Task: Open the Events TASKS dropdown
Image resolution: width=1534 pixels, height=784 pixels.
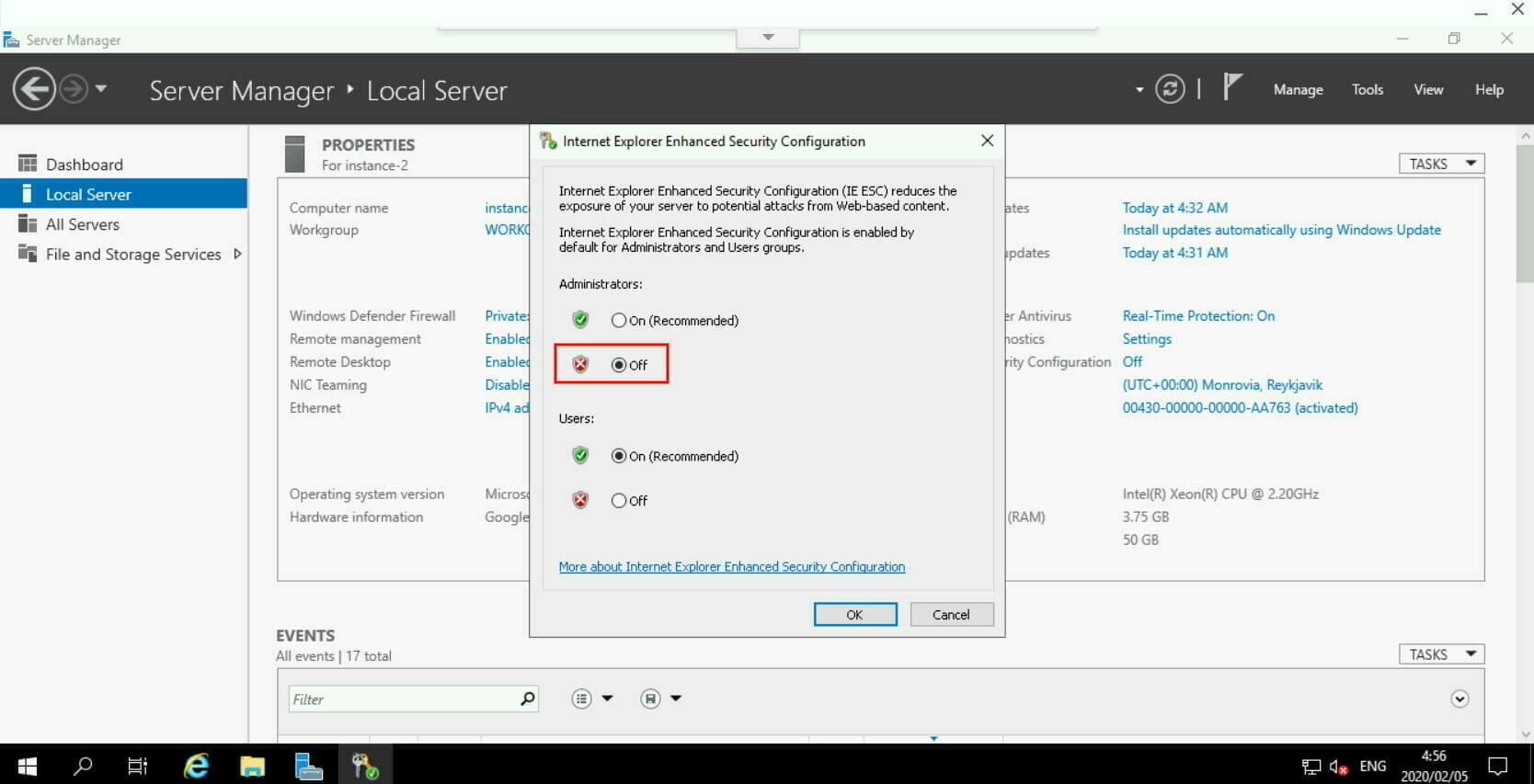Action: [1441, 654]
